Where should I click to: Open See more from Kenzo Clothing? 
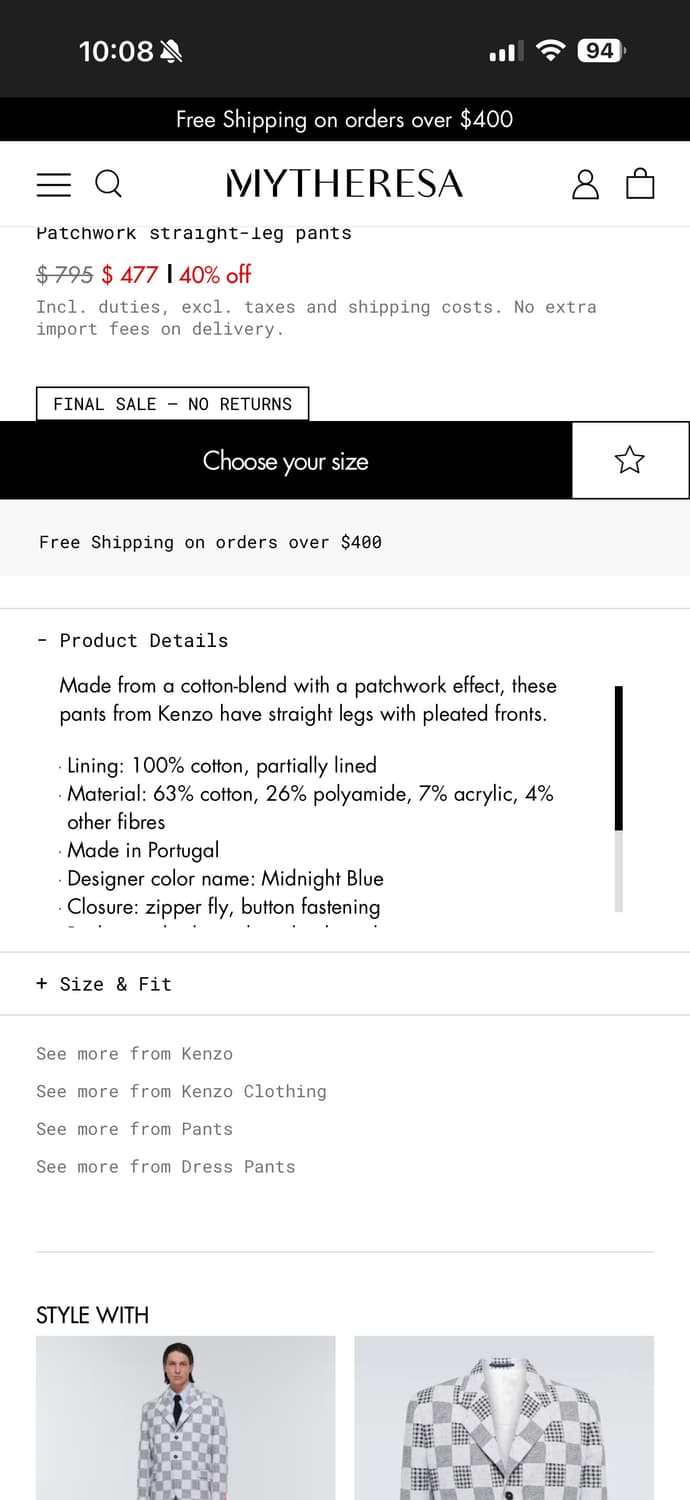point(181,1091)
